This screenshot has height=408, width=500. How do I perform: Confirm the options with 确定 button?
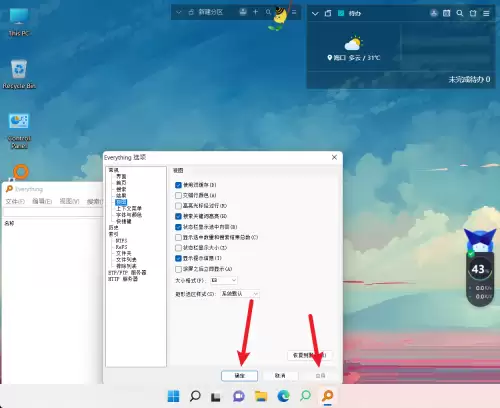pyautogui.click(x=239, y=376)
